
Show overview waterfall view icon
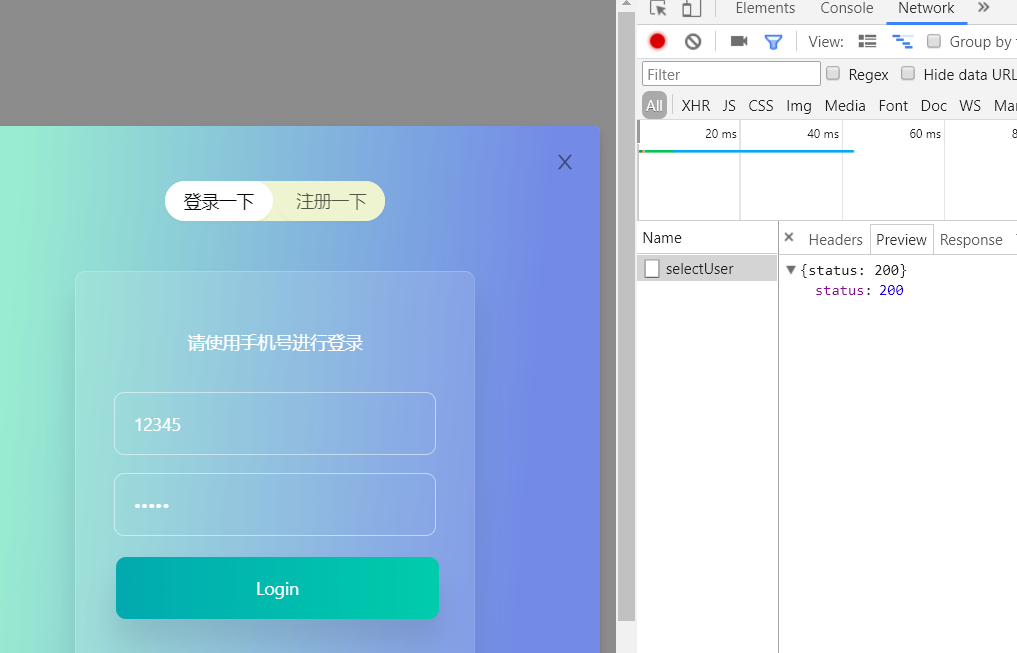(x=902, y=42)
